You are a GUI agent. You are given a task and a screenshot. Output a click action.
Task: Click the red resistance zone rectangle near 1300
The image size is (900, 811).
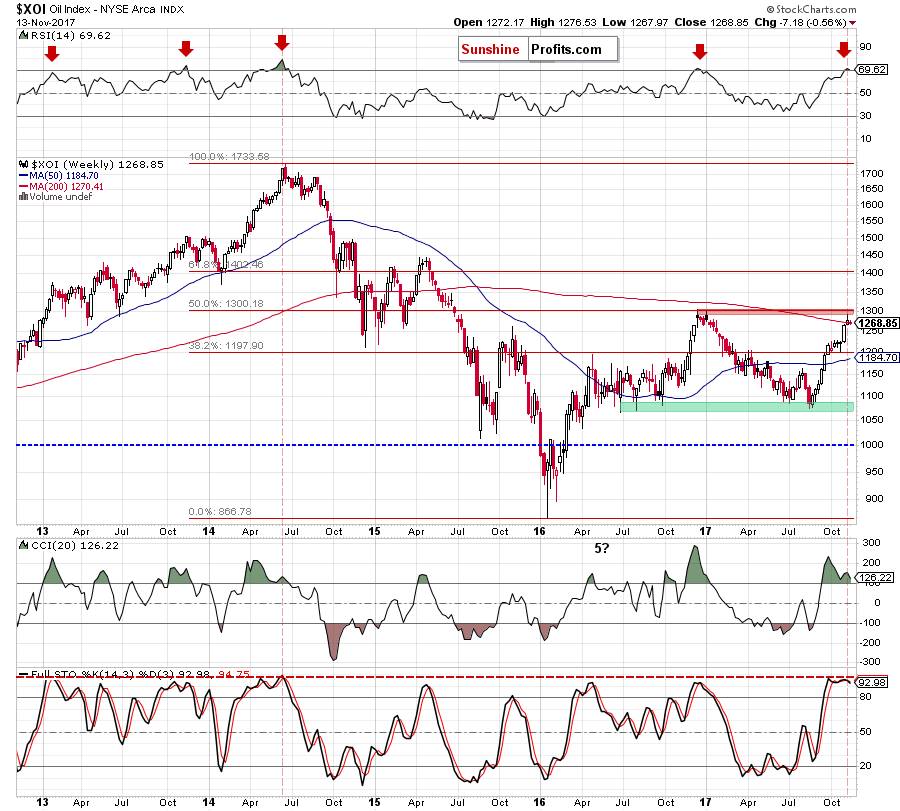tap(775, 311)
